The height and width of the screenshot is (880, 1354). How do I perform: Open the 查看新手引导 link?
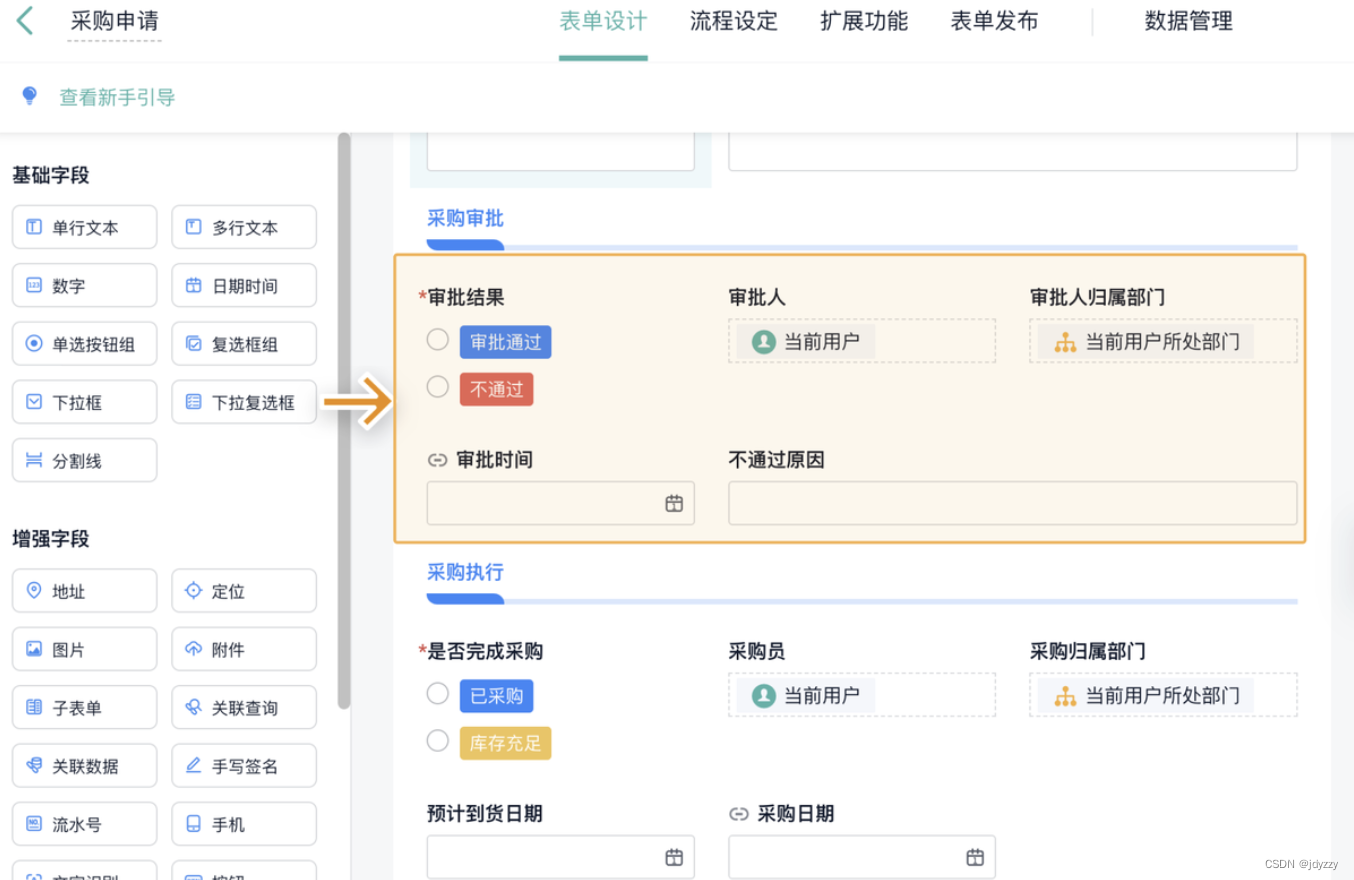pos(117,97)
